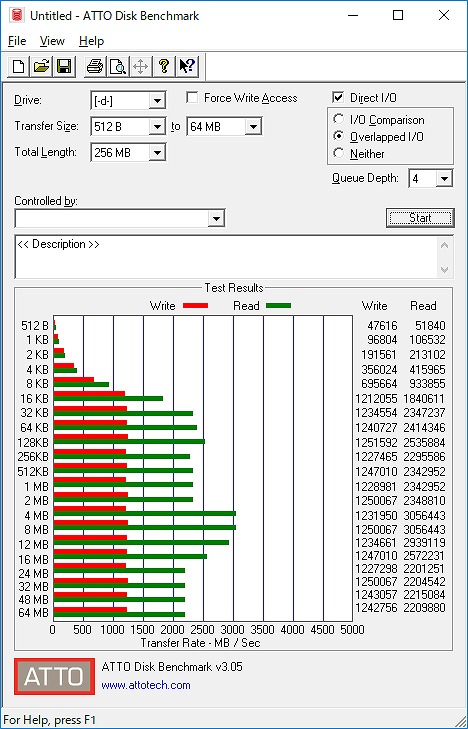
Task: Enable the Force Write Access checkbox
Action: click(192, 98)
